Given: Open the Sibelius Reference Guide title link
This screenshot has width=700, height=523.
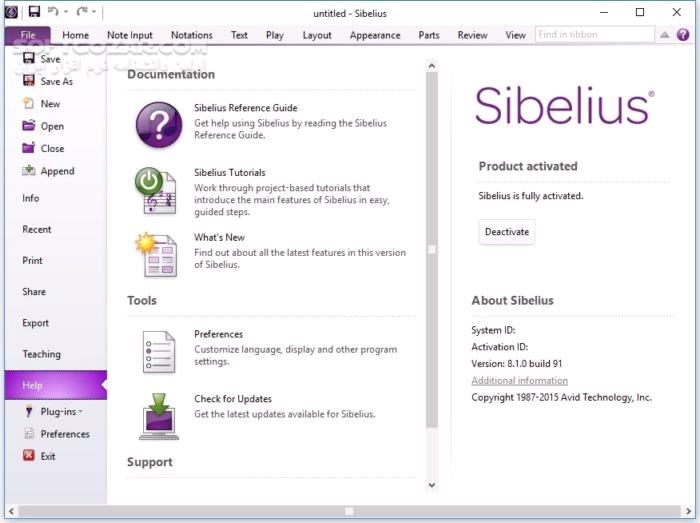Looking at the screenshot, I should click(246, 108).
